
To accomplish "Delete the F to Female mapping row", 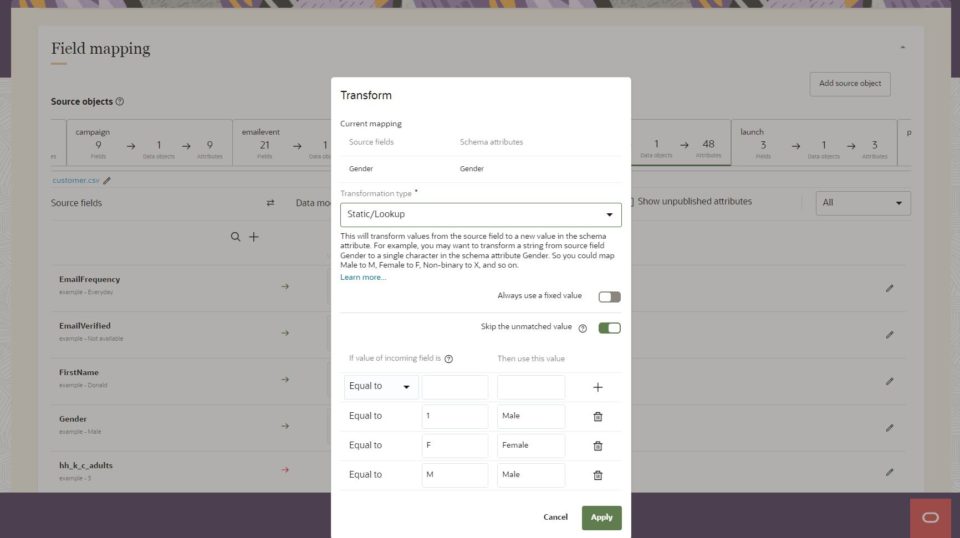I will coord(598,446).
